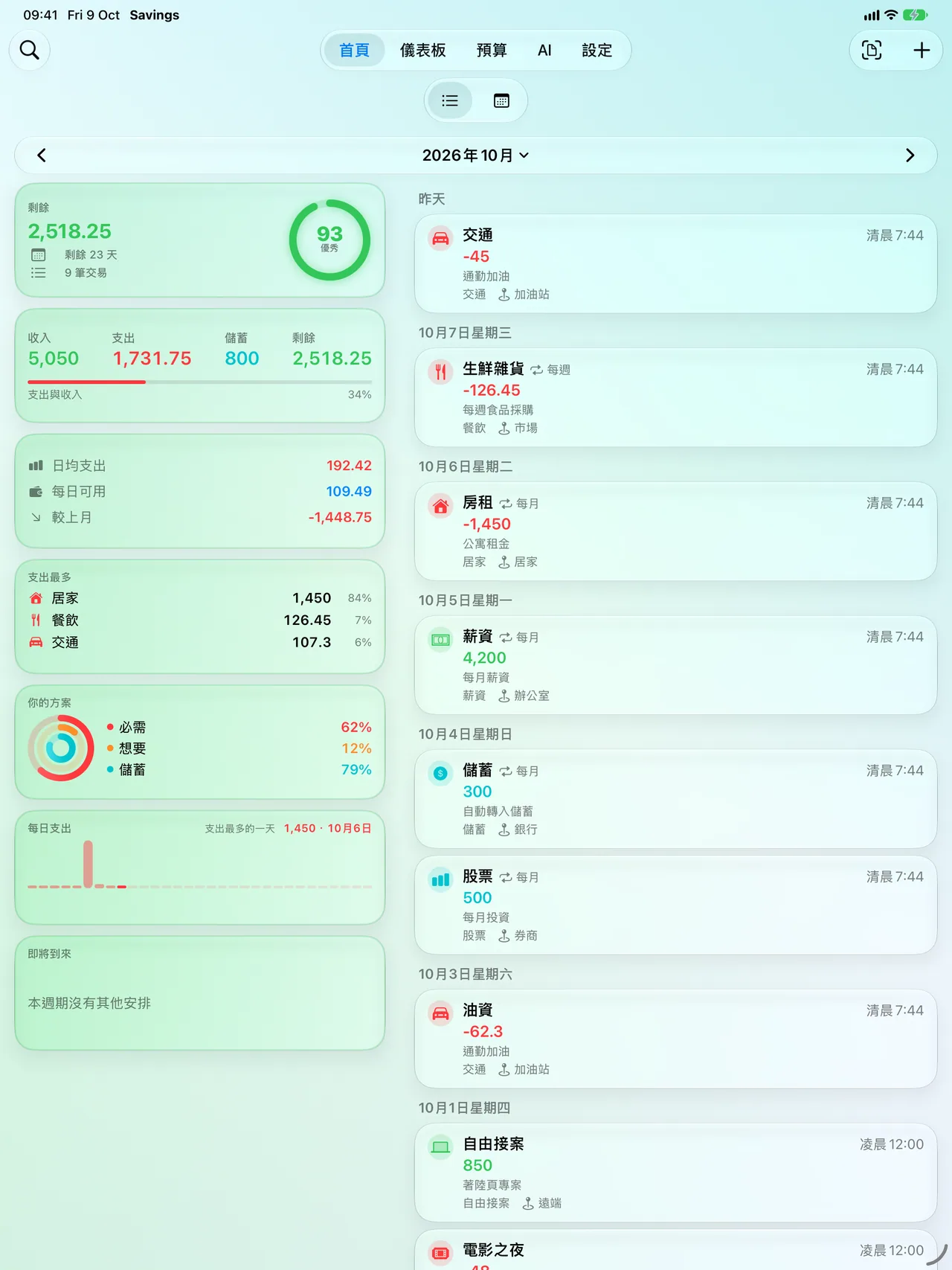Click the house icon of 房租 entry

tap(440, 506)
